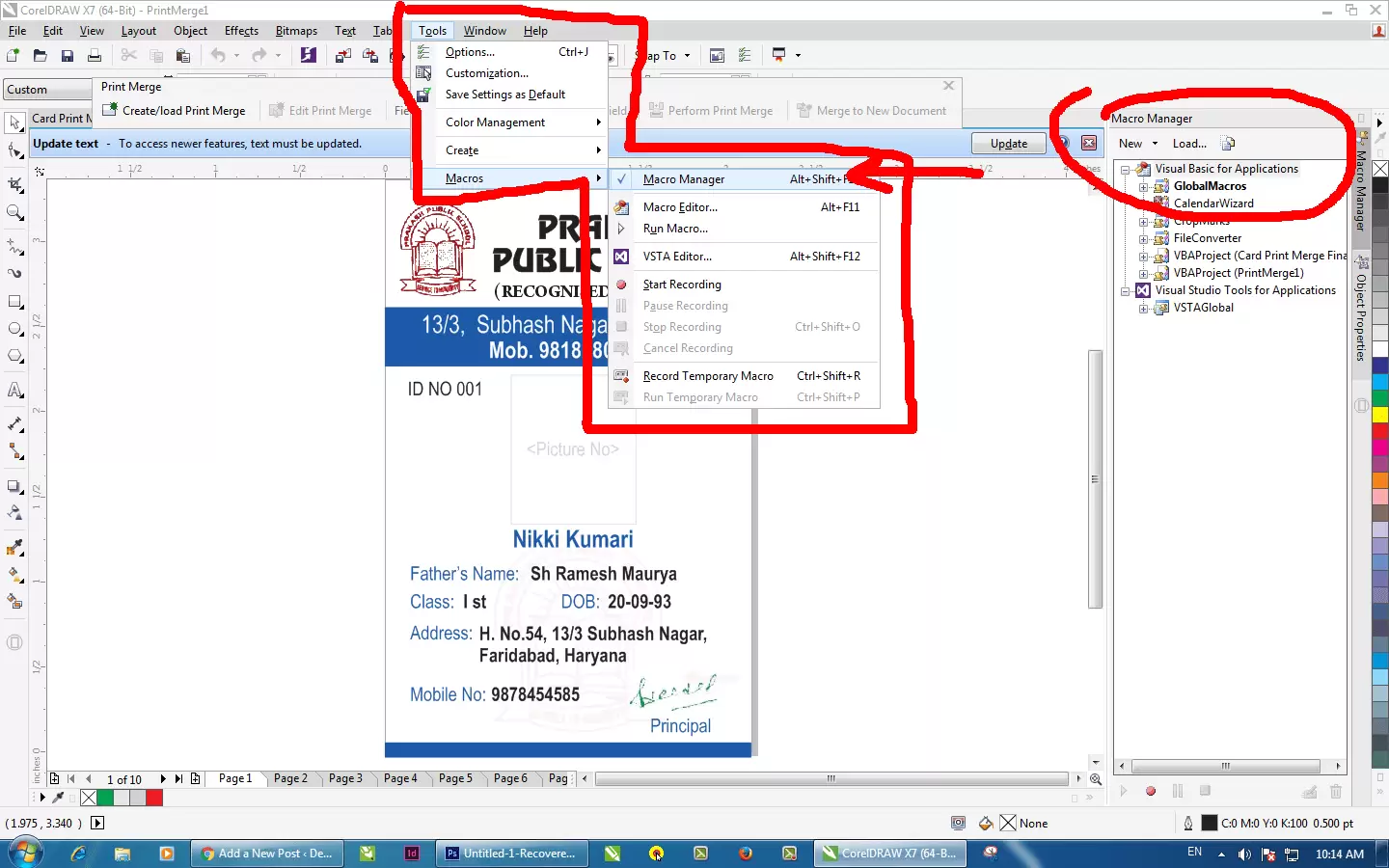Select the Polygon tool

tap(15, 356)
